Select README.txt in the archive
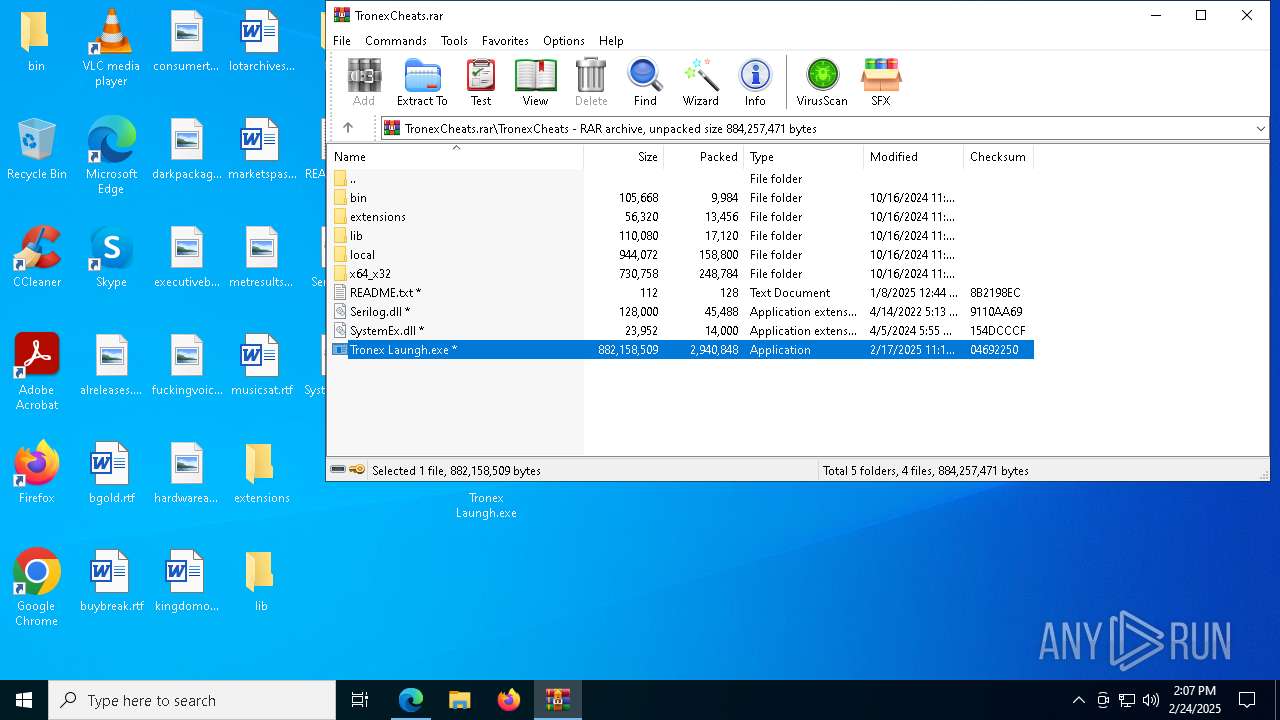Screen dimensions: 1280x720 (x=681, y=293)
